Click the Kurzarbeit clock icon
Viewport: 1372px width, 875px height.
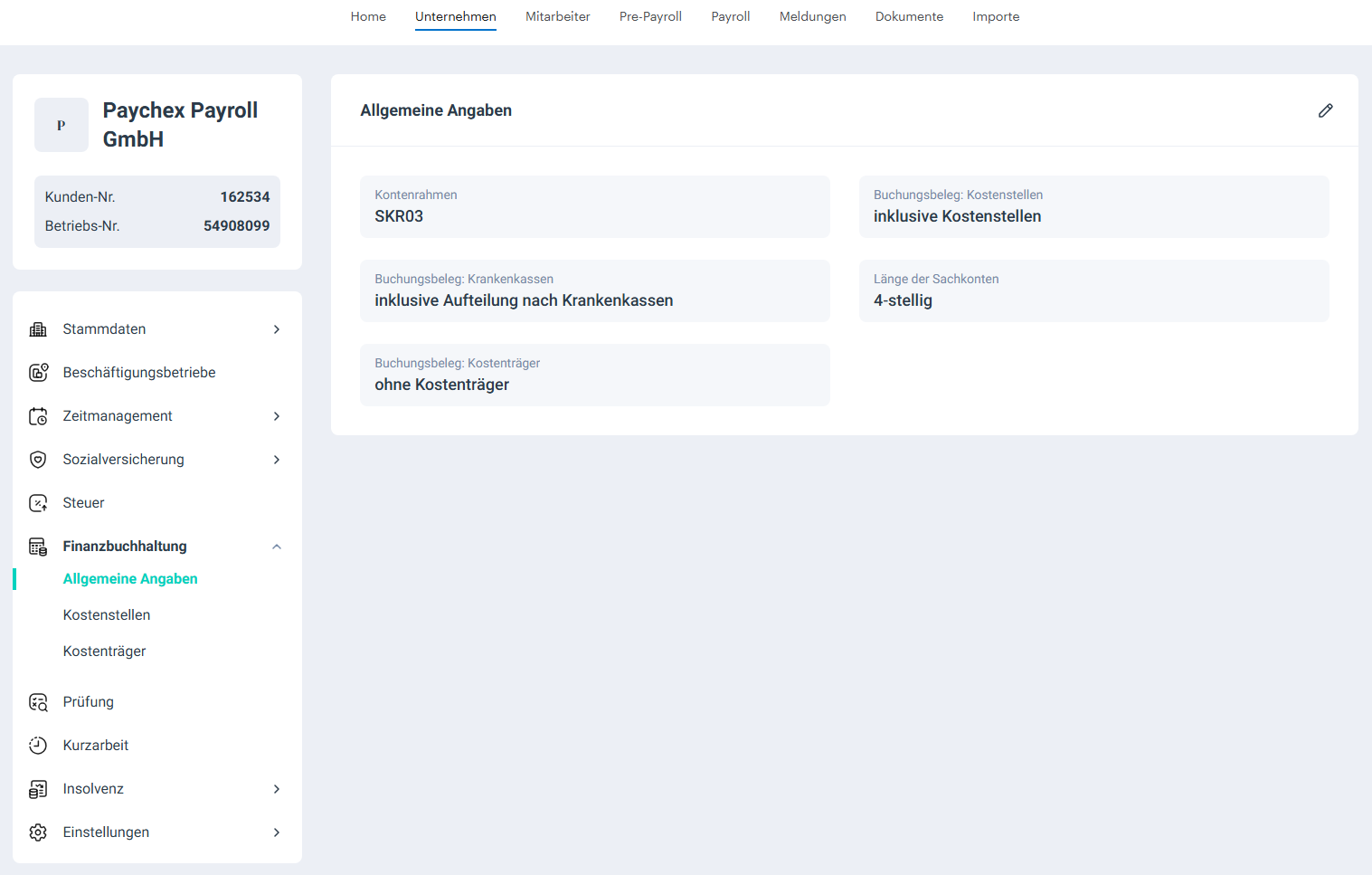38,746
